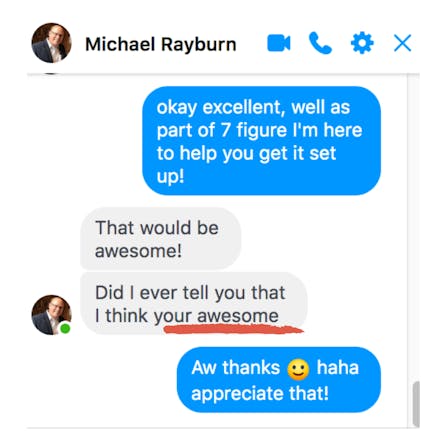Click the green online status dot
Image resolution: width=447 pixels, height=447 pixels.
pyautogui.click(x=65, y=329)
